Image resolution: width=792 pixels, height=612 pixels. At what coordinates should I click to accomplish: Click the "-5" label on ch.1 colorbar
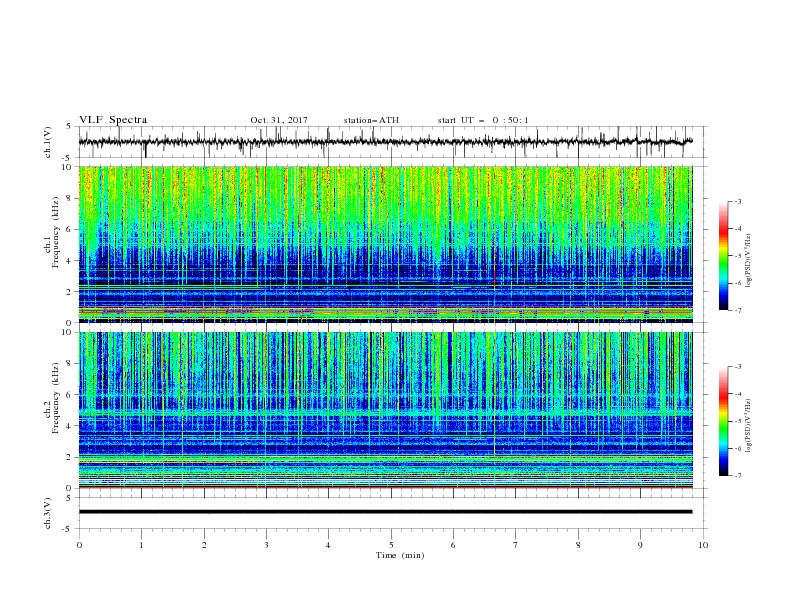pyautogui.click(x=738, y=256)
